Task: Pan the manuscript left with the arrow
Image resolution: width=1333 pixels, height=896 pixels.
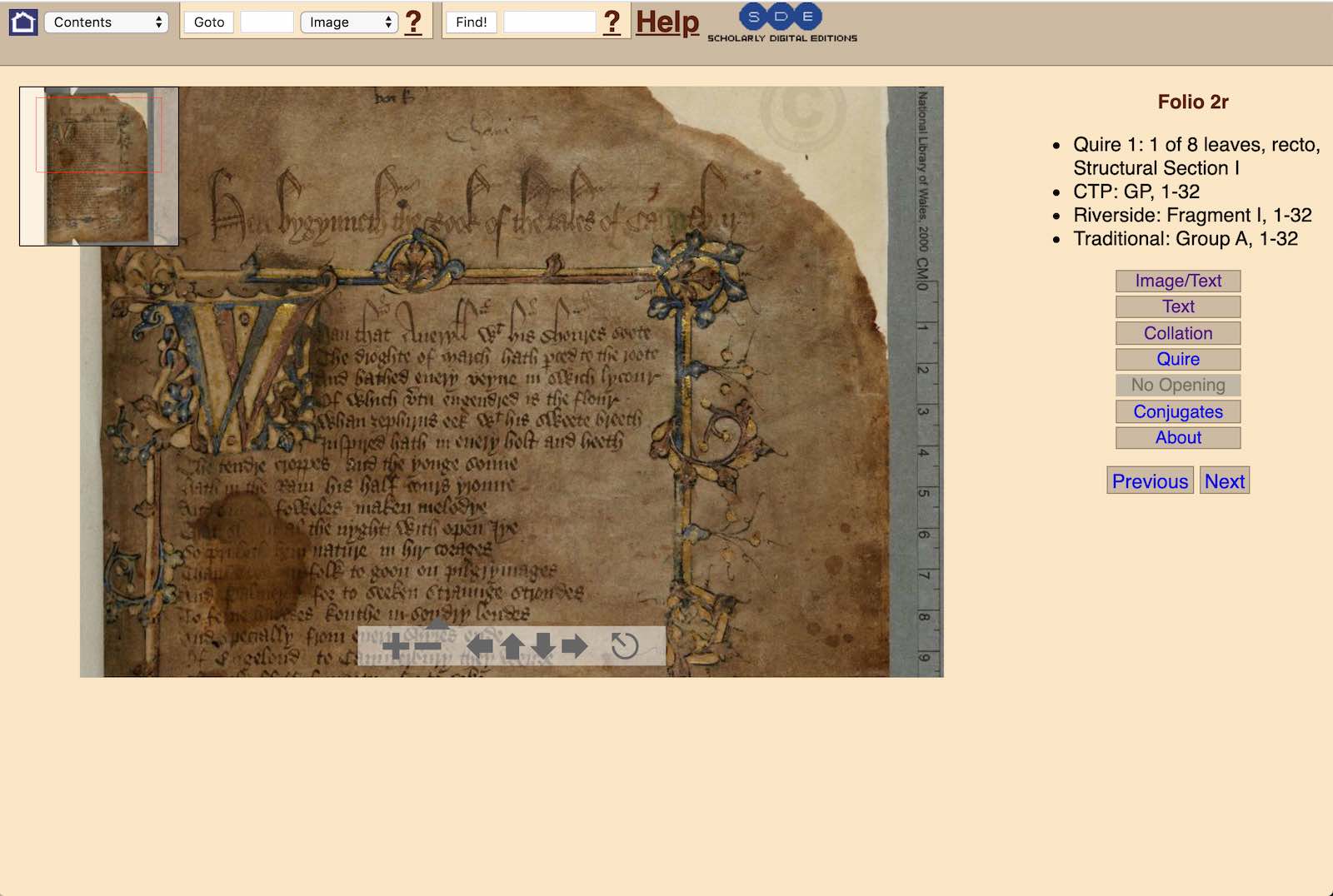Action: (x=479, y=646)
